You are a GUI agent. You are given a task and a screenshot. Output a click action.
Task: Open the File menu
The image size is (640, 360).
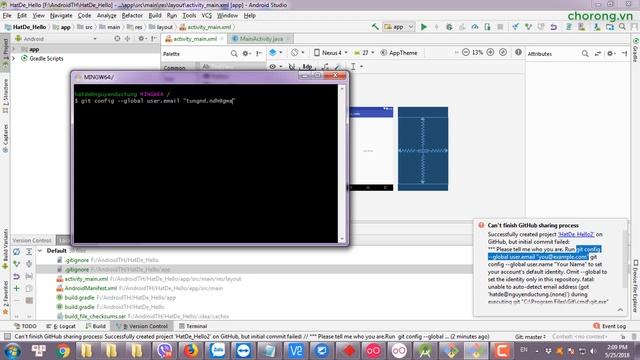(7, 16)
